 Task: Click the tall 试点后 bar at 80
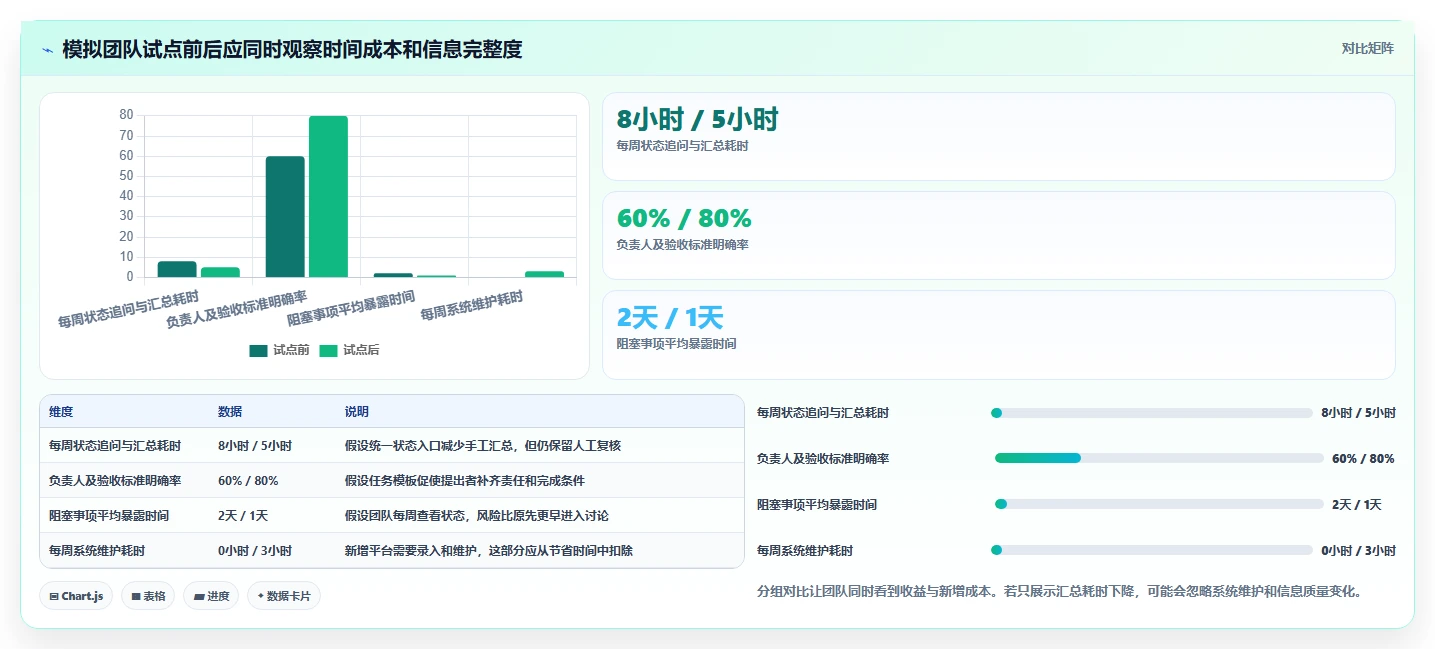click(328, 196)
